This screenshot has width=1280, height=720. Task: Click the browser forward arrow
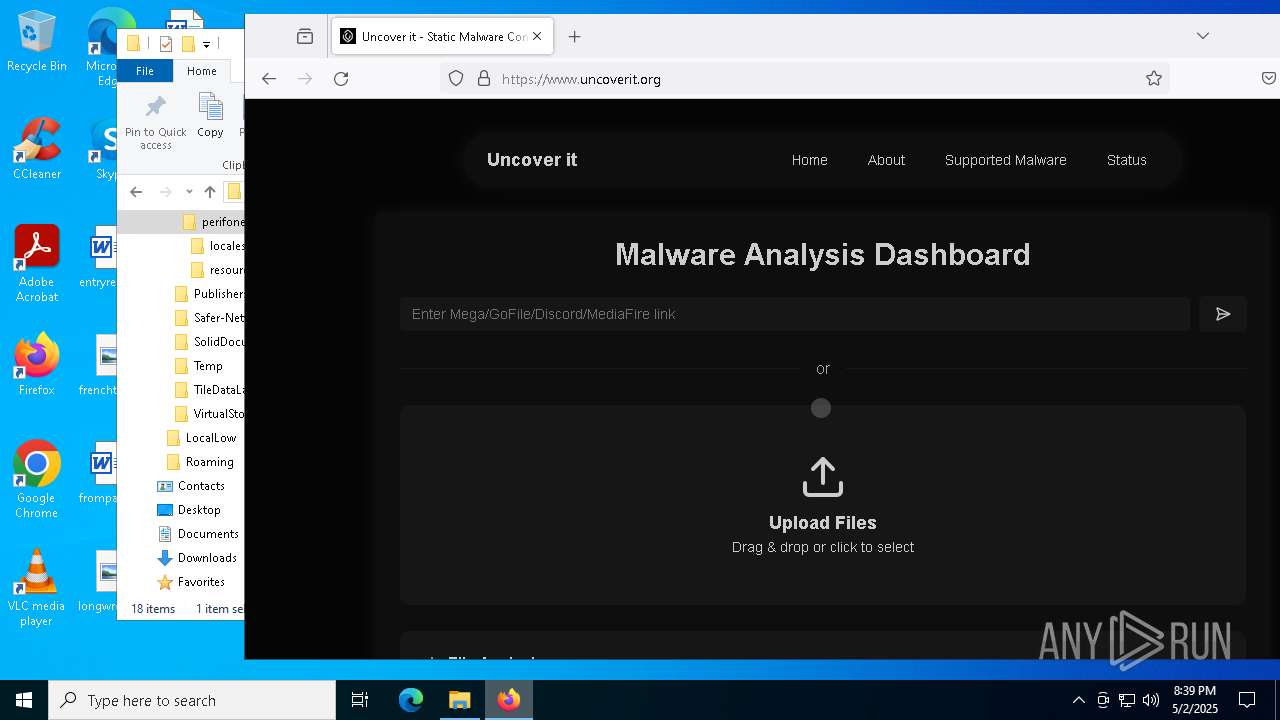305,79
